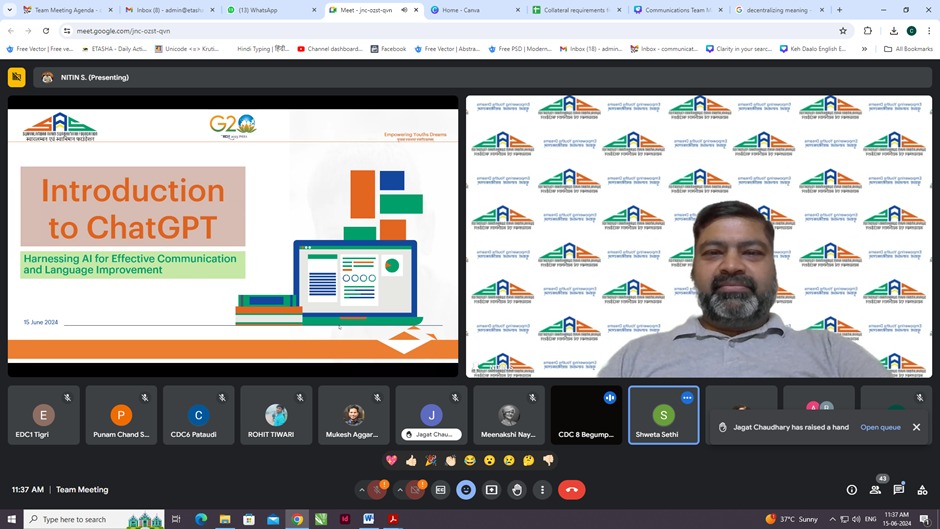This screenshot has width=940, height=529.
Task: Send the sparkling heart reaction
Action: [391, 460]
